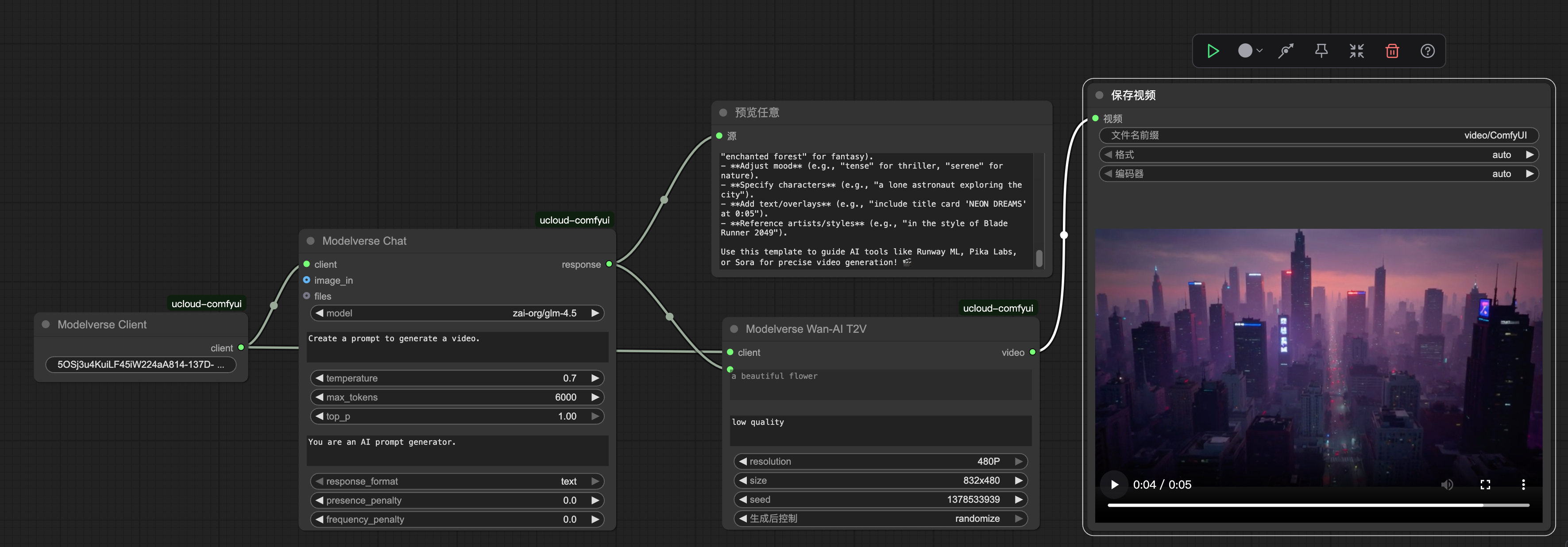Click the API key field in Modelverse Client

tap(141, 365)
